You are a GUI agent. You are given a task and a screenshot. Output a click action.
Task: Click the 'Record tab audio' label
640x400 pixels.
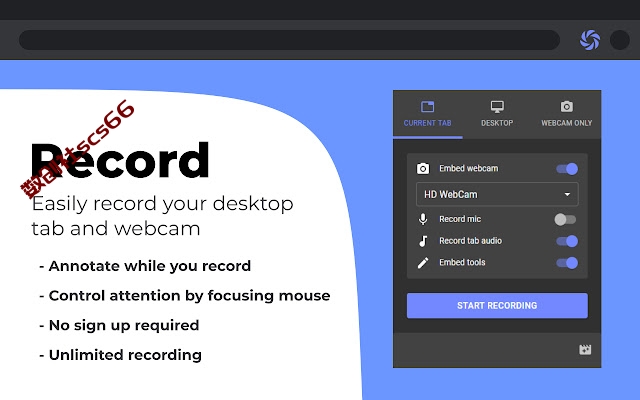[470, 241]
